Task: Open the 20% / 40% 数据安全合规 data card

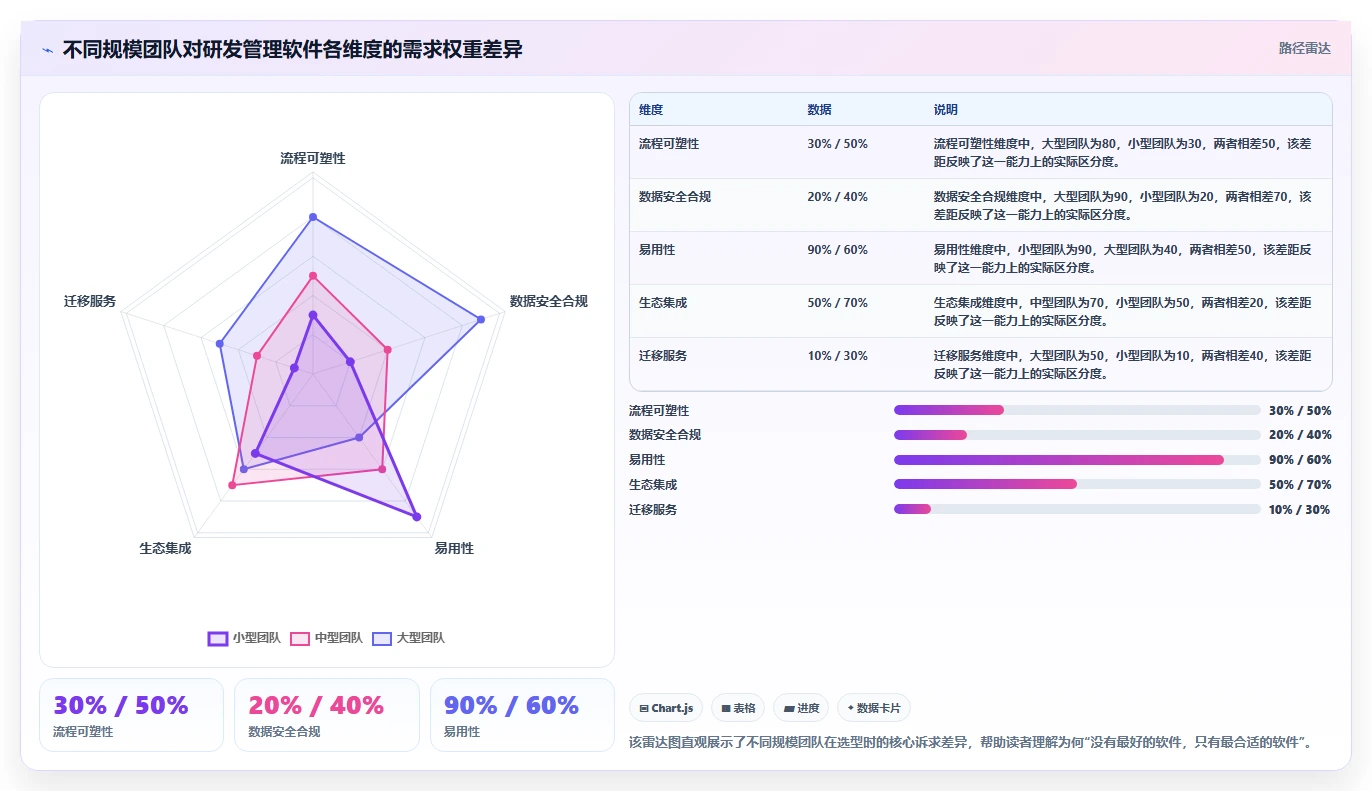Action: point(327,715)
